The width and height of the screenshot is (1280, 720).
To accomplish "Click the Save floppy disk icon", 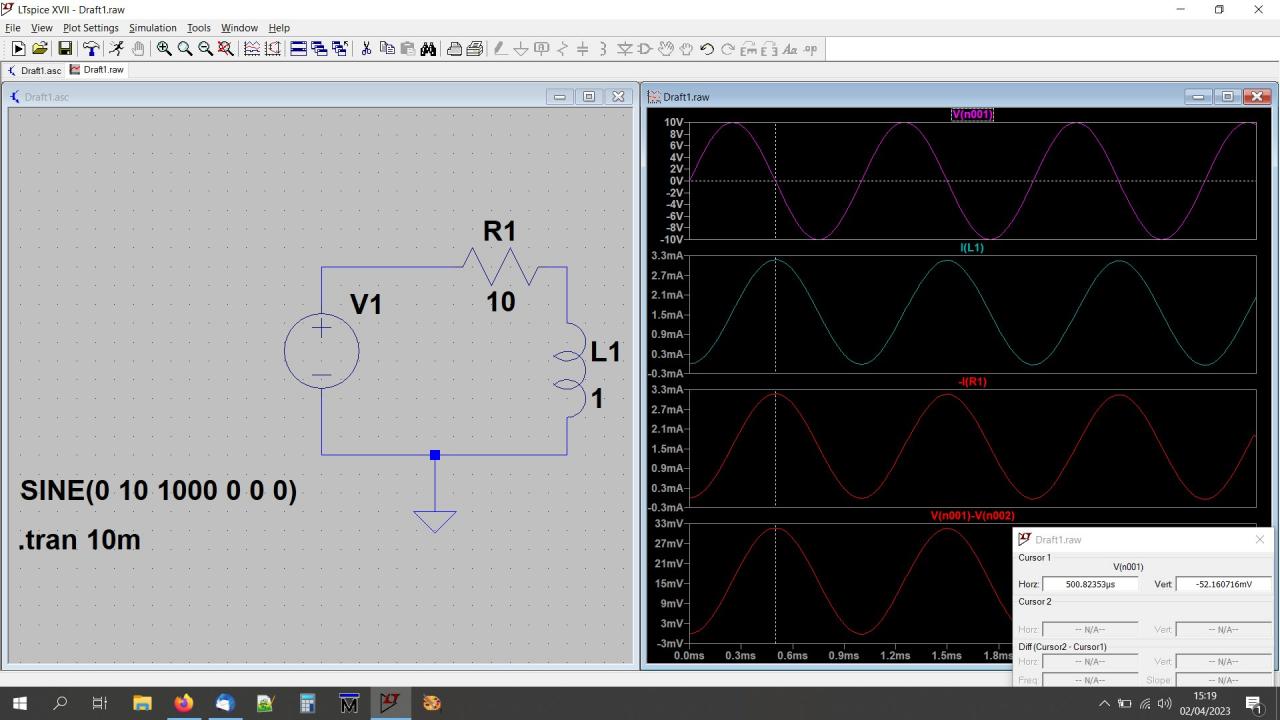I will [65, 49].
